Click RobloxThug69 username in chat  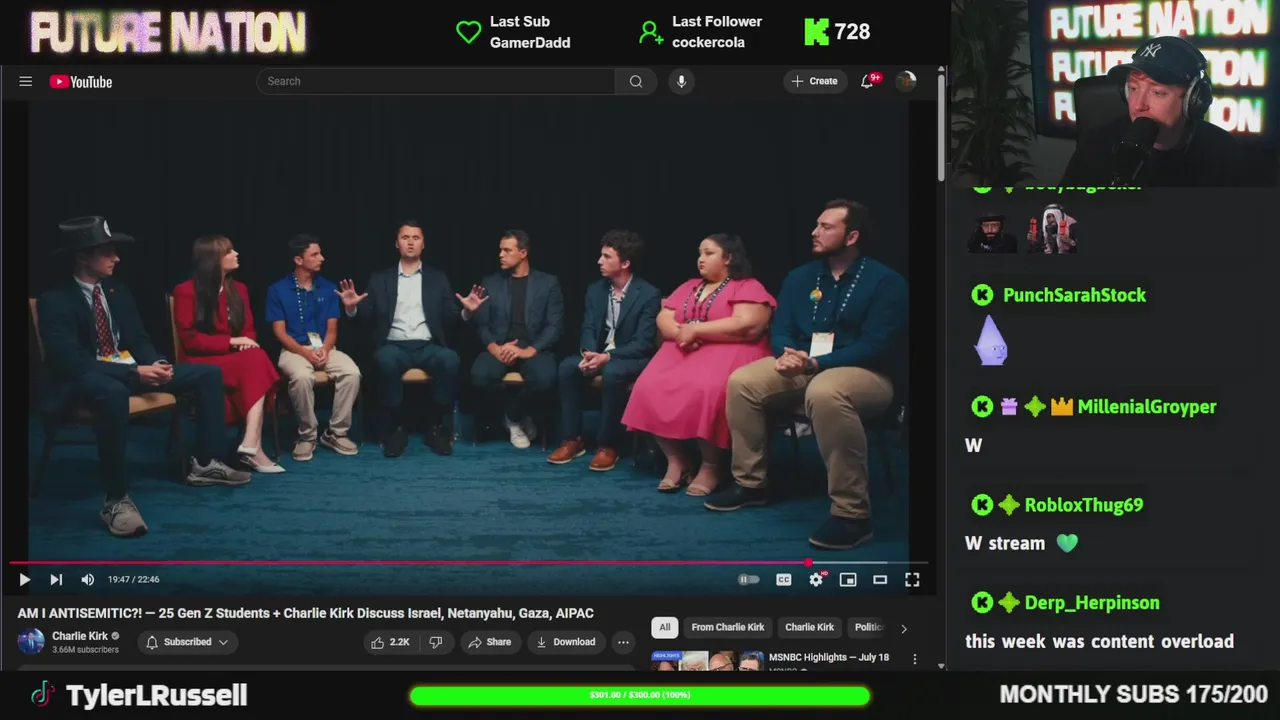[x=1084, y=505]
